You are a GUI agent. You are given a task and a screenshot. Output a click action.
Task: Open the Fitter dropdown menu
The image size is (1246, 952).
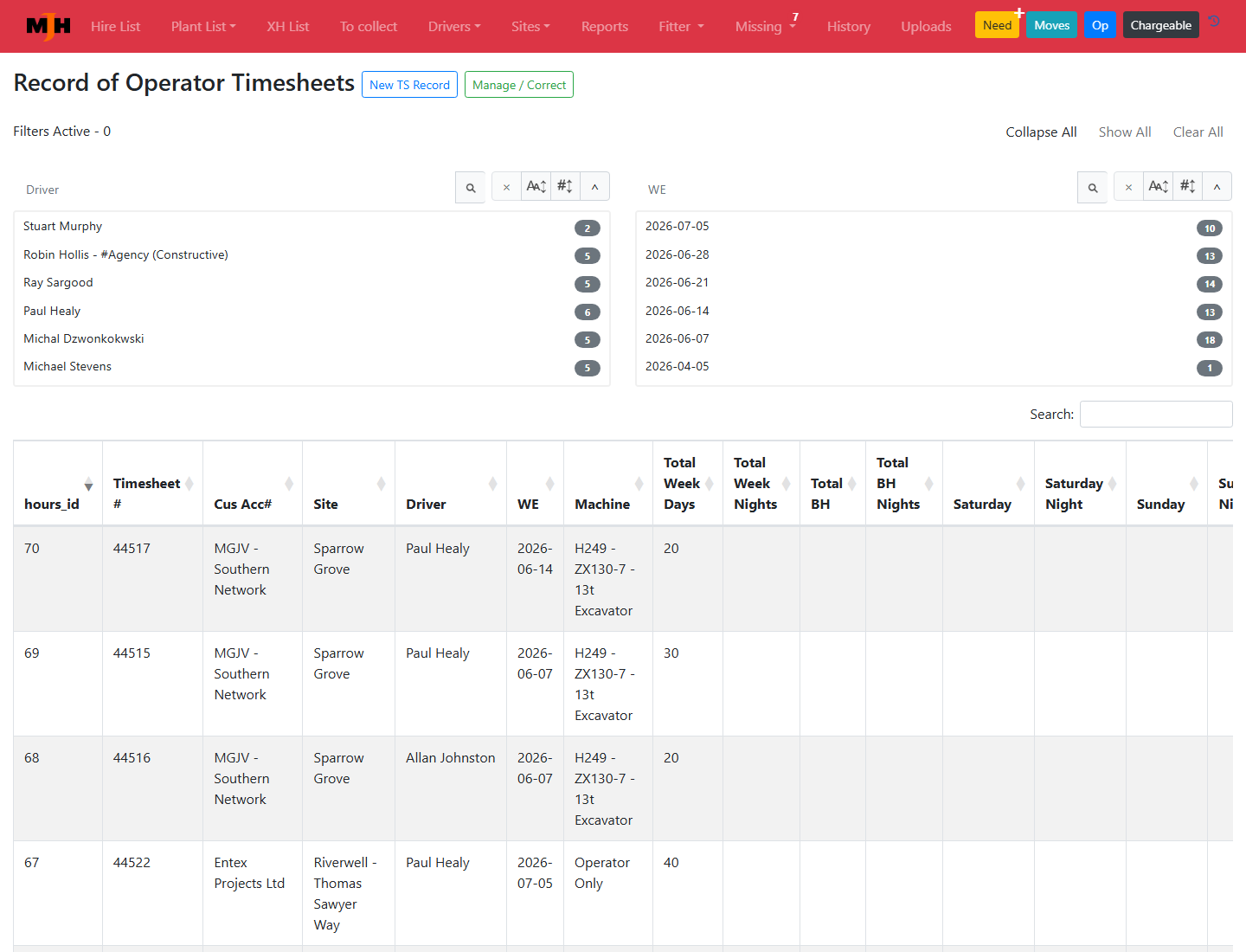click(x=681, y=27)
